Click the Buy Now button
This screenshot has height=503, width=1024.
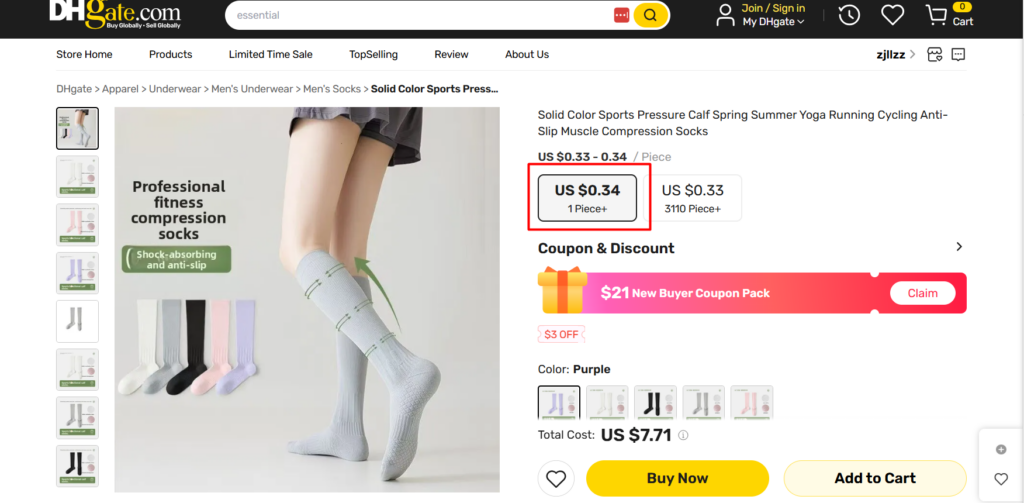pyautogui.click(x=677, y=478)
